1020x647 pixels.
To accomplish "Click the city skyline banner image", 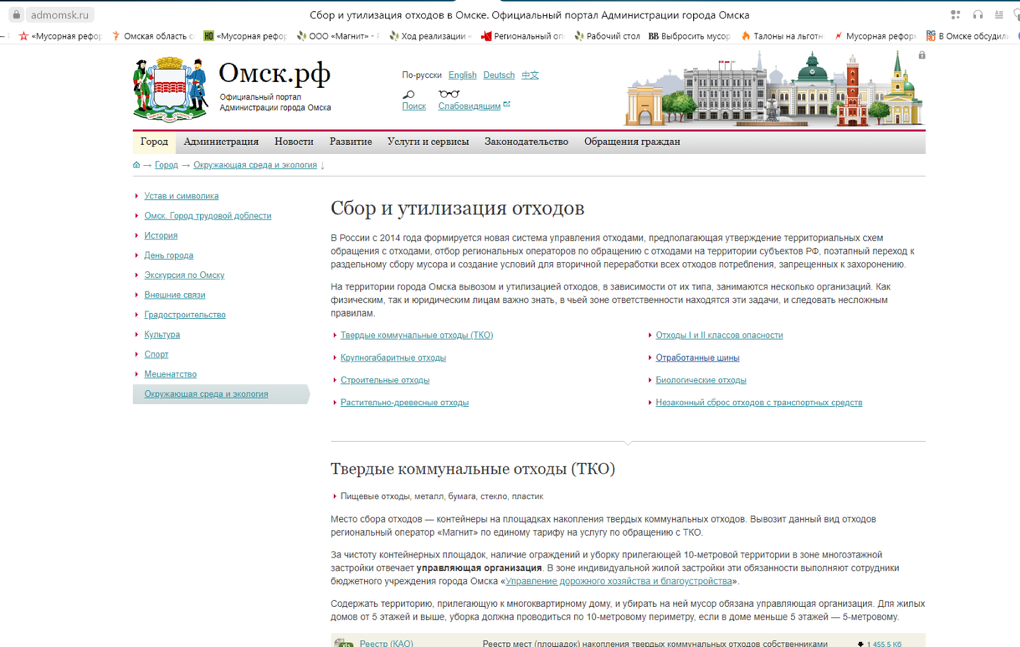I will point(774,90).
